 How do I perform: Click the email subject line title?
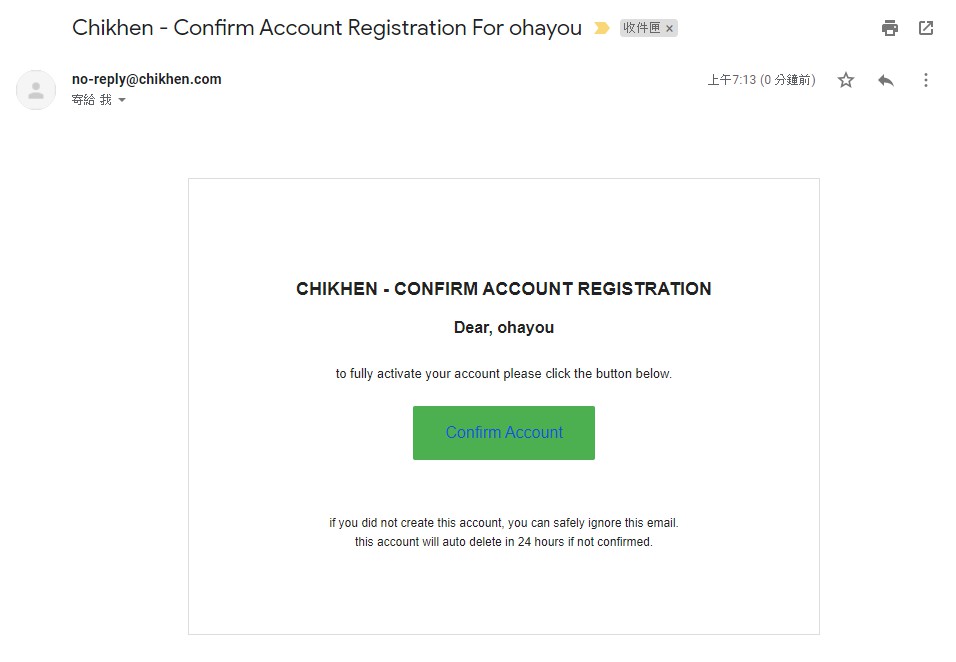327,28
